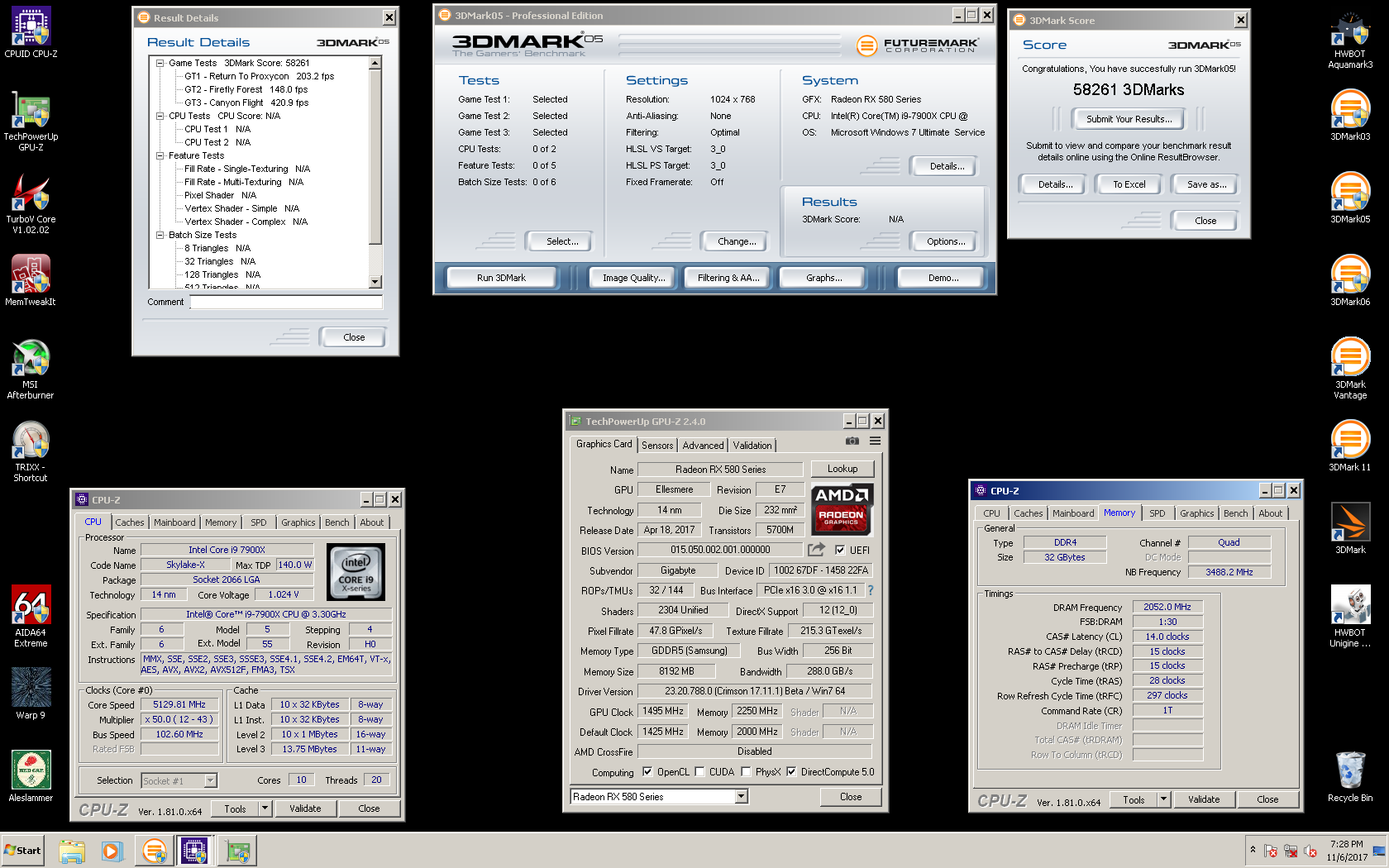The image size is (1389, 868).
Task: Launch MSI Afterburner desktop icon
Action: (x=31, y=369)
